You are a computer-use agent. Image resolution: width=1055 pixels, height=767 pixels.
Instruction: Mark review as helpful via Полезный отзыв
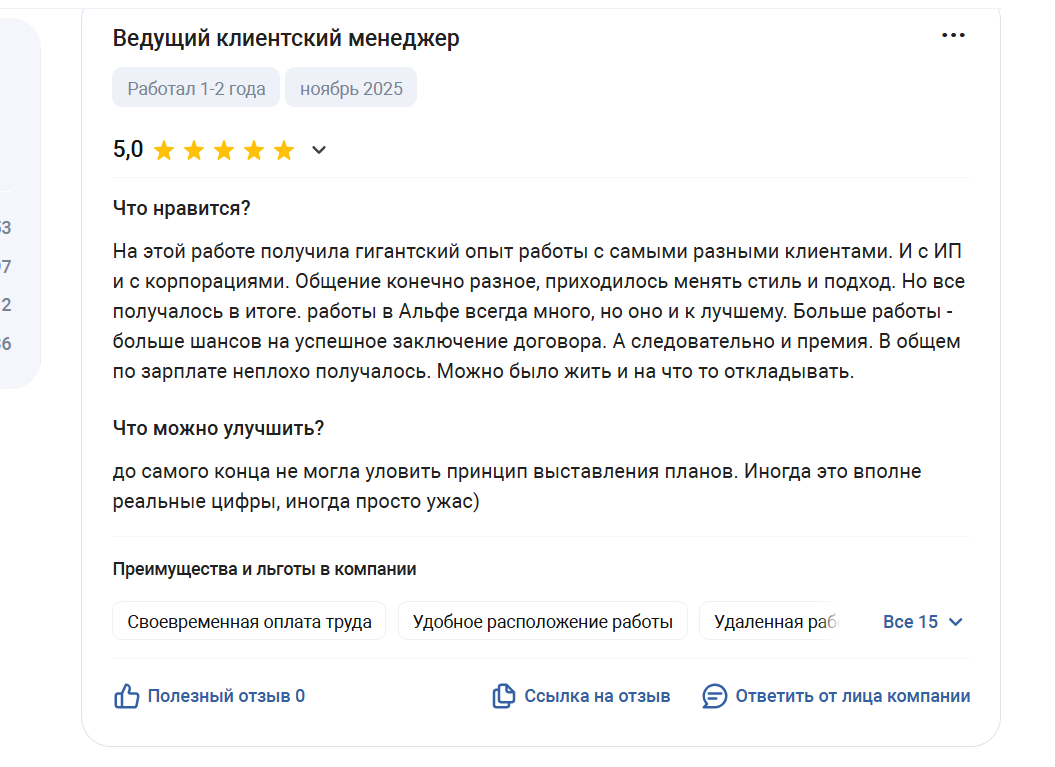[x=226, y=696]
